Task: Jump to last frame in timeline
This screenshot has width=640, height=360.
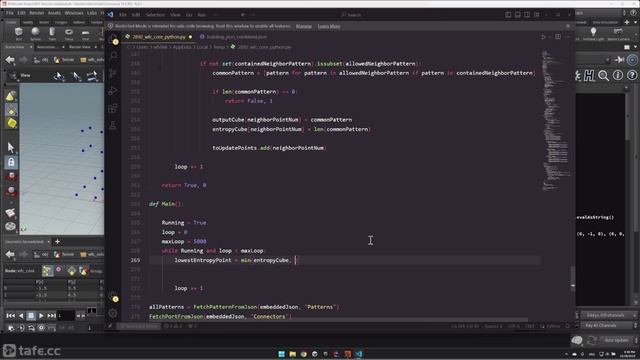Action: pos(51,316)
